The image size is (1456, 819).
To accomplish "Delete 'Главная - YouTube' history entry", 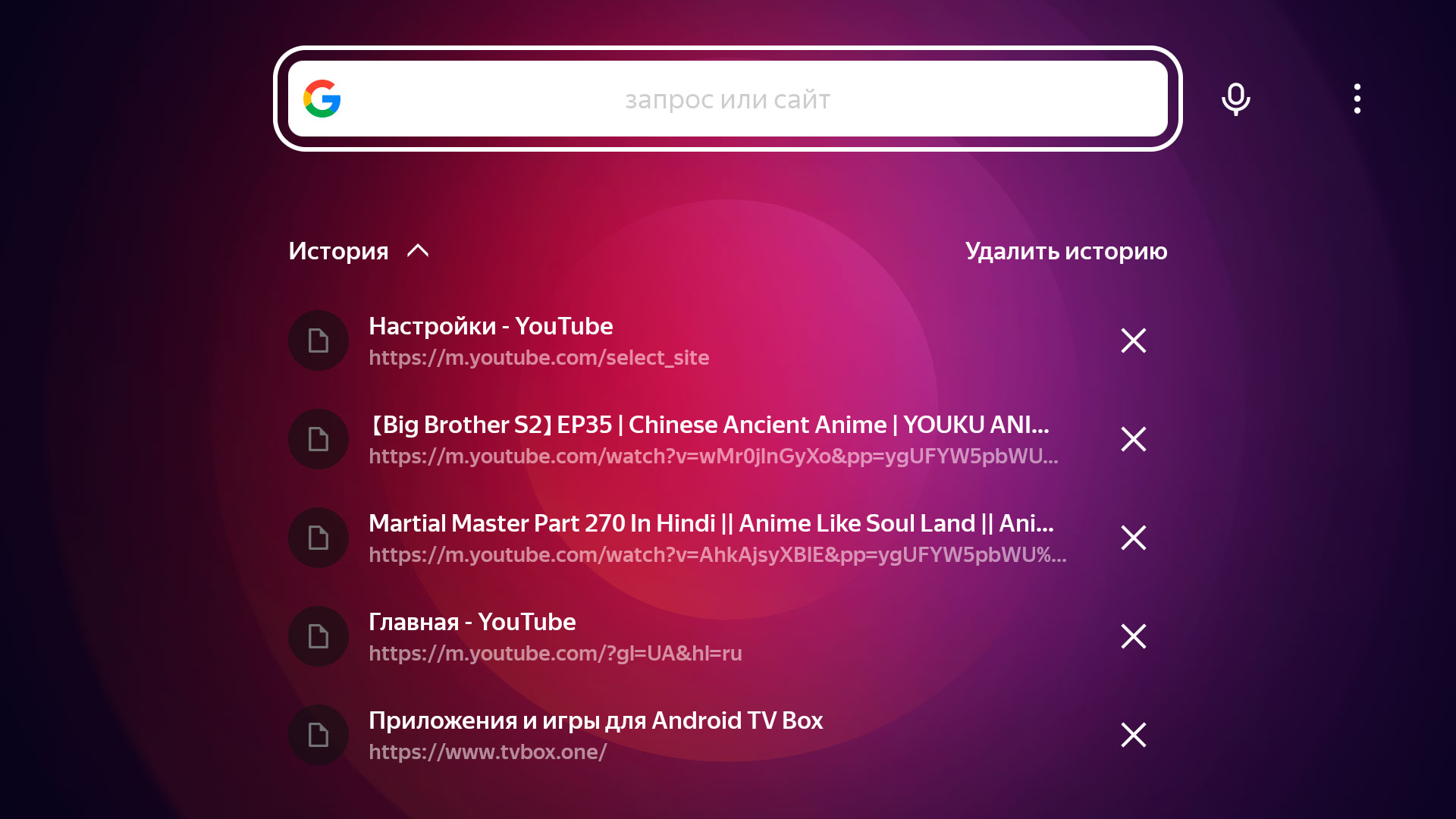I will (x=1133, y=636).
